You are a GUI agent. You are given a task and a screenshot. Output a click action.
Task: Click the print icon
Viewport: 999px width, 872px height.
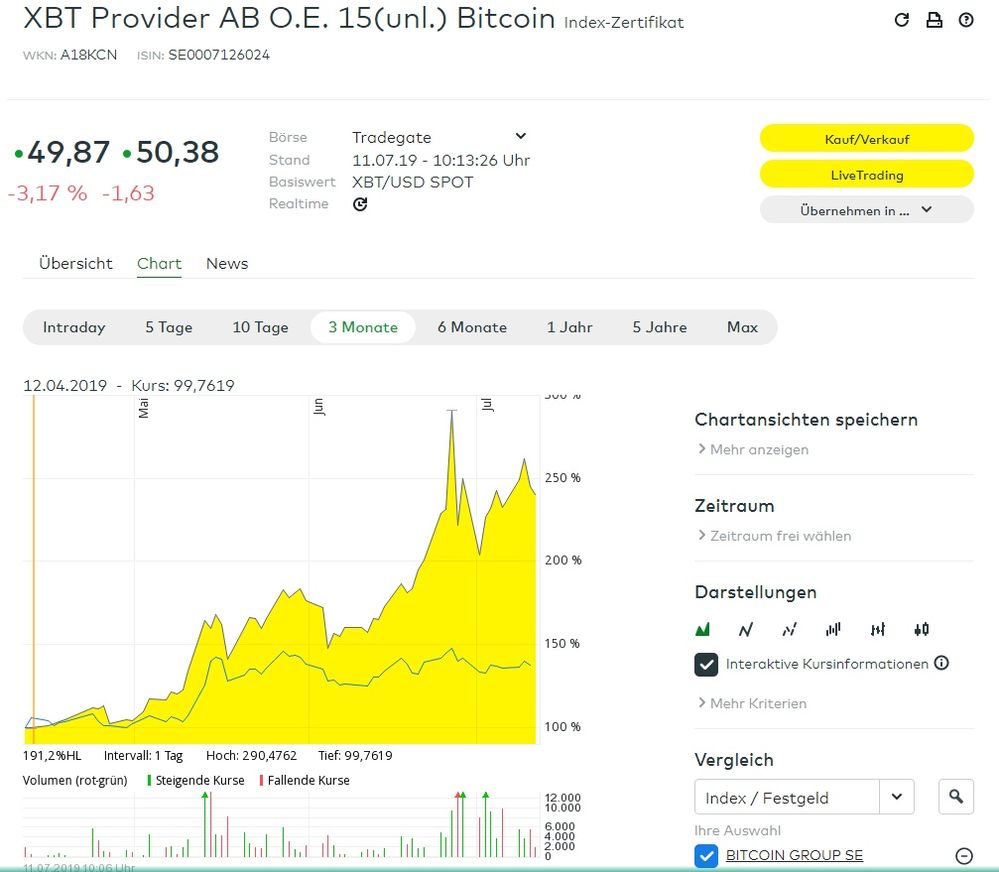click(934, 20)
